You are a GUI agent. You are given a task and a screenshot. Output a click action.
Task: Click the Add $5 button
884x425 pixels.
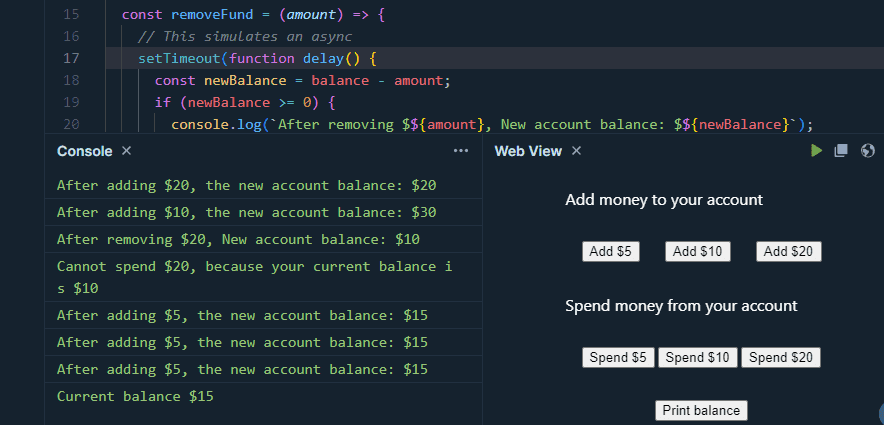[x=611, y=251]
